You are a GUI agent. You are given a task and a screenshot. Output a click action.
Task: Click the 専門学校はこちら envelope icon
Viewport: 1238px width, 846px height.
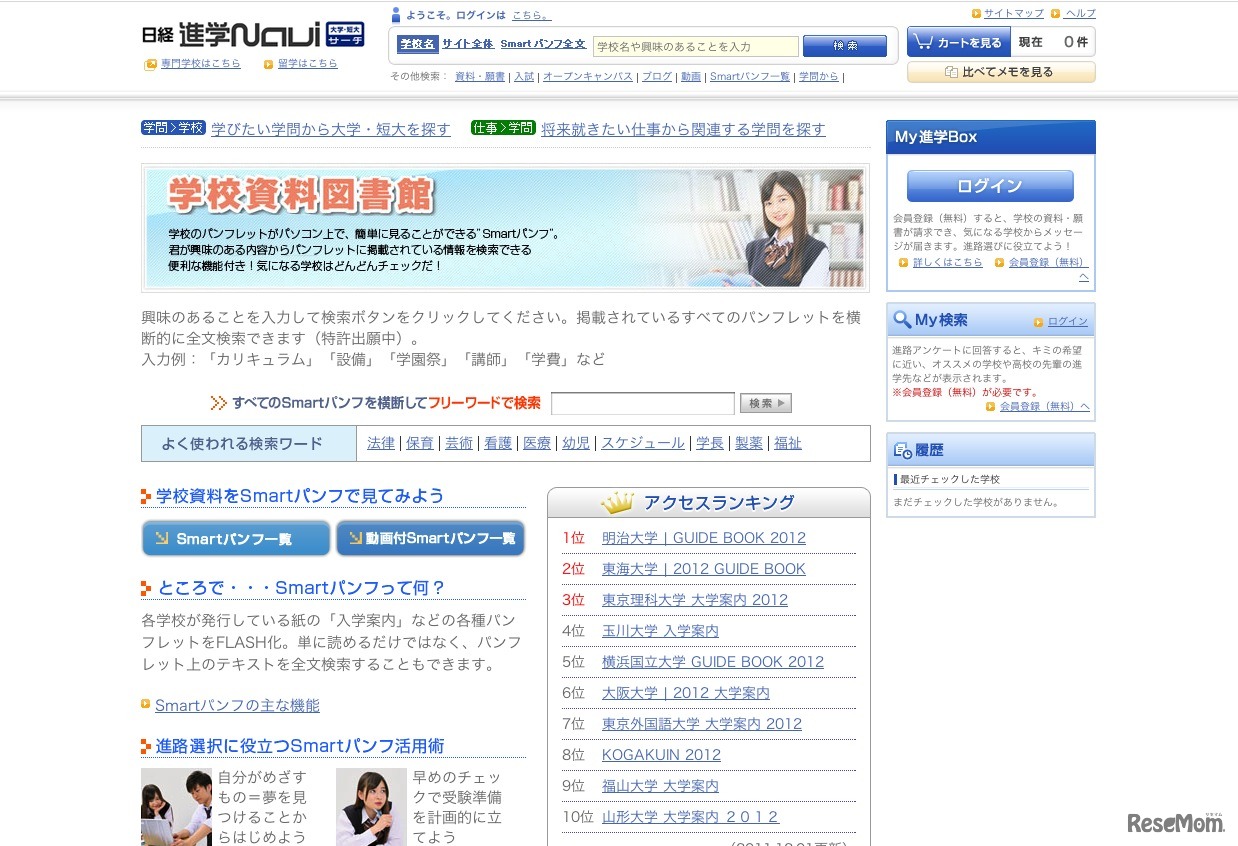click(148, 63)
